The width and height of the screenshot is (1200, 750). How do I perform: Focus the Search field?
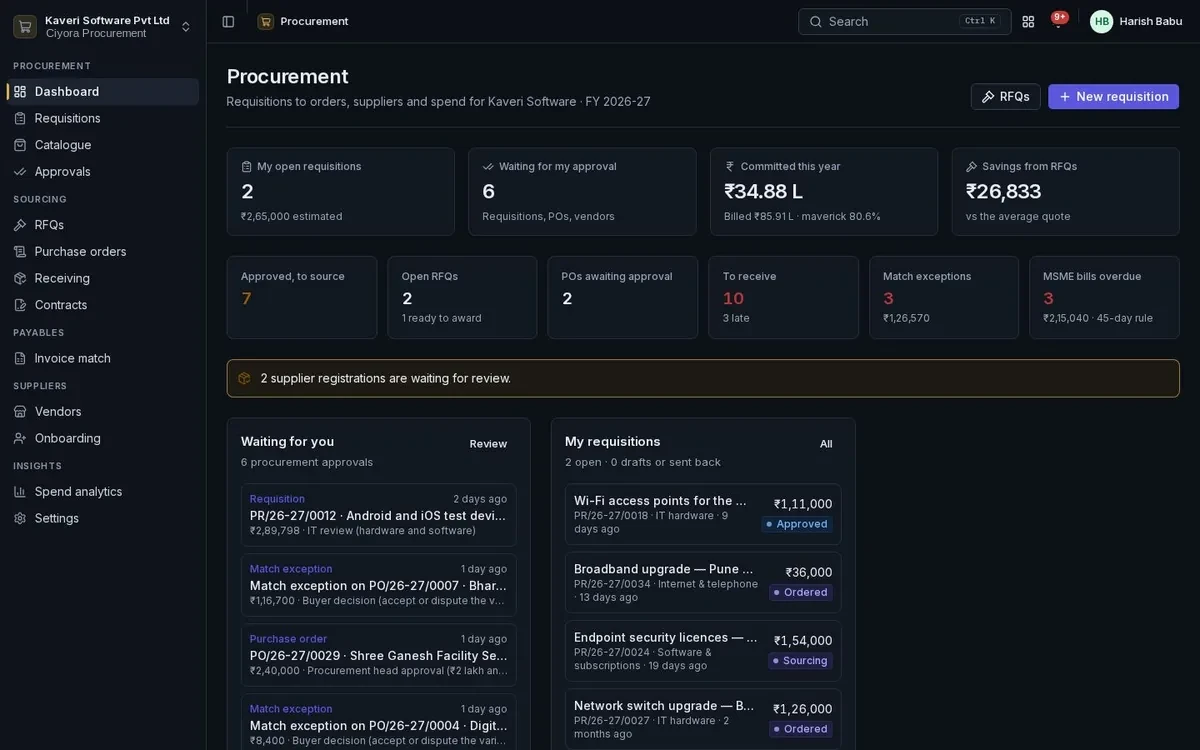(x=904, y=21)
